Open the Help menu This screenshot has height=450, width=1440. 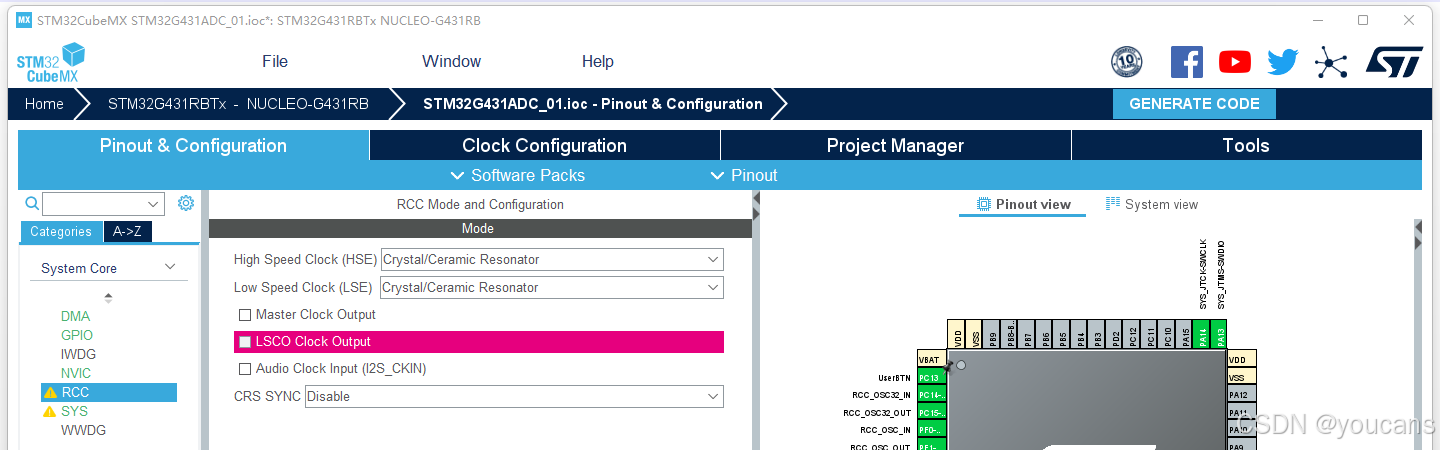(598, 62)
